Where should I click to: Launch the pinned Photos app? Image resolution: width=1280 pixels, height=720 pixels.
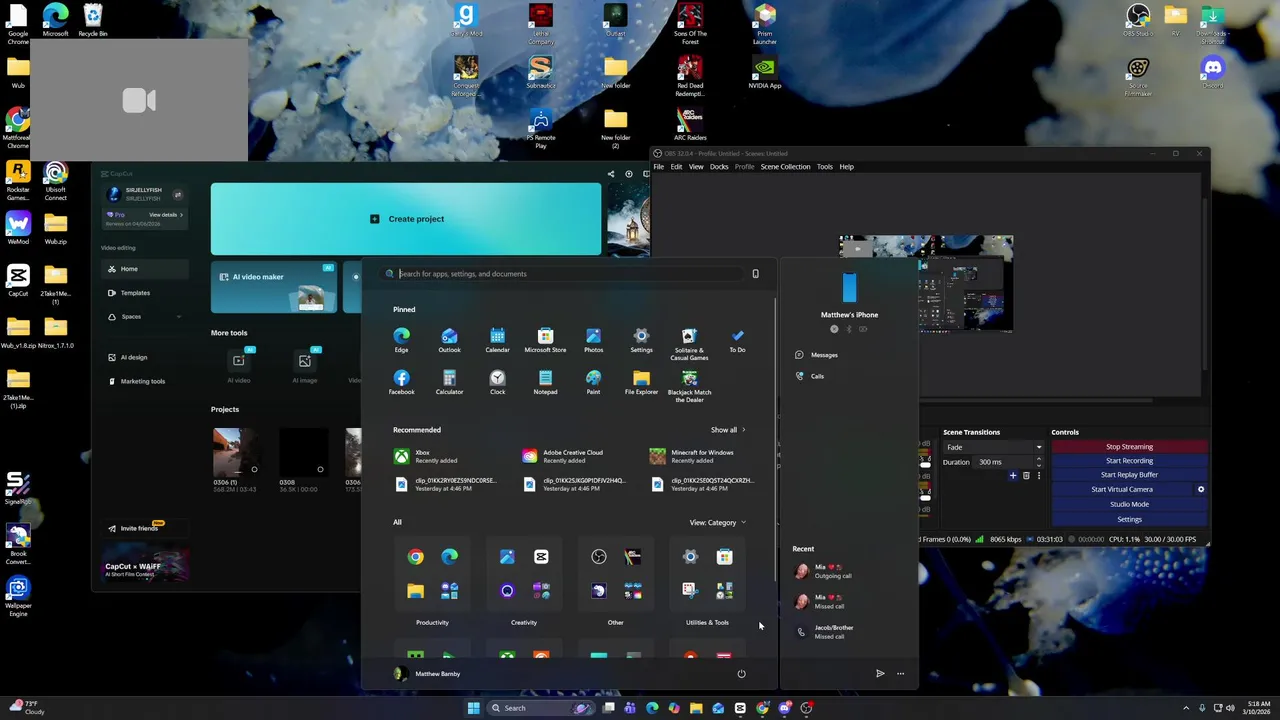(593, 340)
